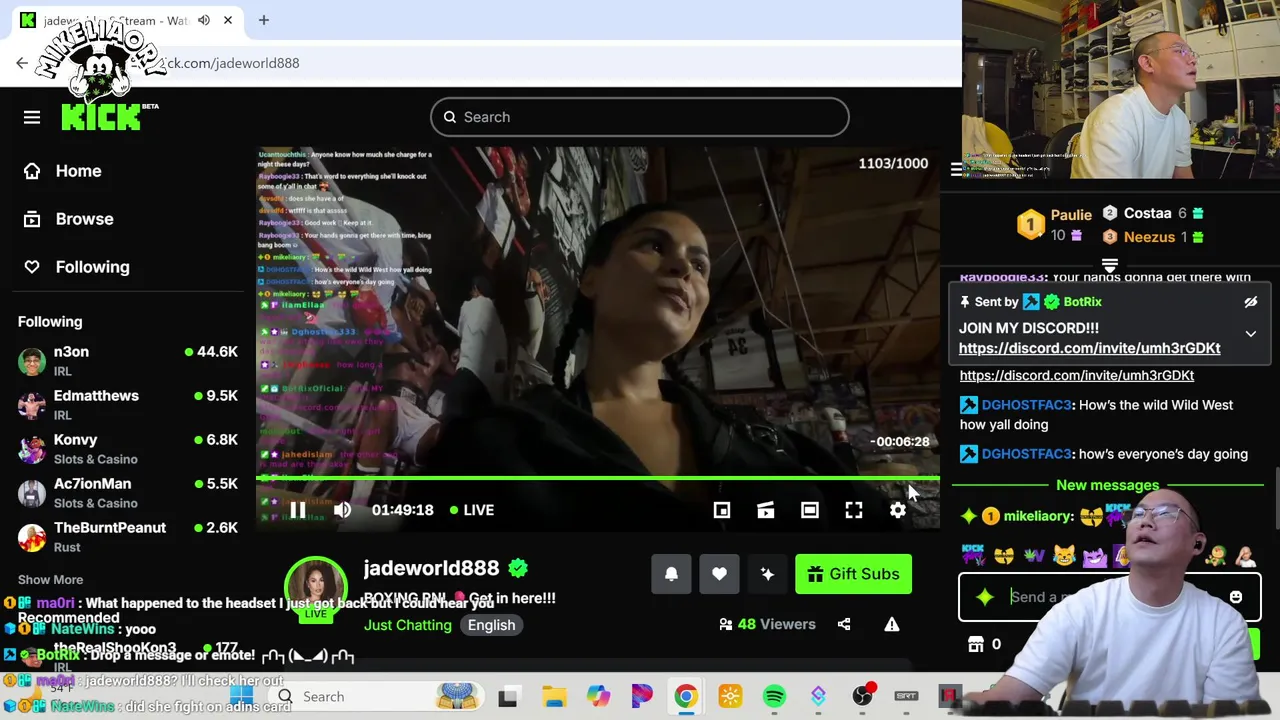Open the Following page
Screen dimensions: 1280x720
(76, 267)
